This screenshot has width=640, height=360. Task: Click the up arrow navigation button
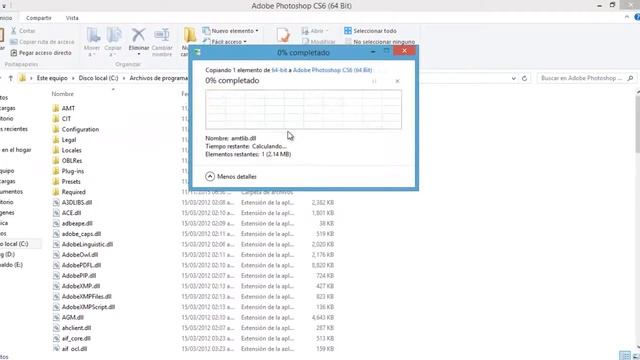click(11, 78)
